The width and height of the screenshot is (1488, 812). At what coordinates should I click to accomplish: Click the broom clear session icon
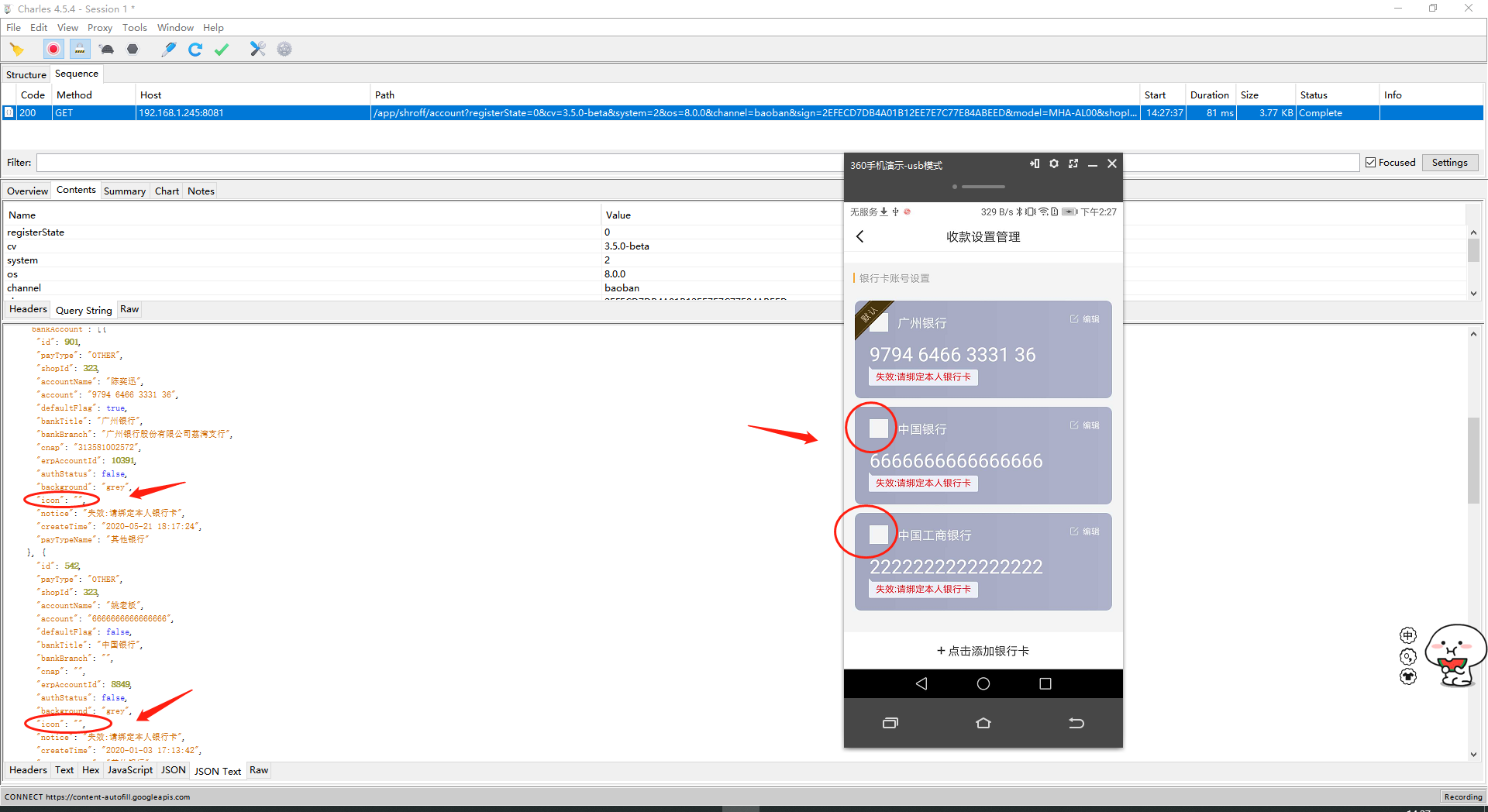pyautogui.click(x=17, y=50)
